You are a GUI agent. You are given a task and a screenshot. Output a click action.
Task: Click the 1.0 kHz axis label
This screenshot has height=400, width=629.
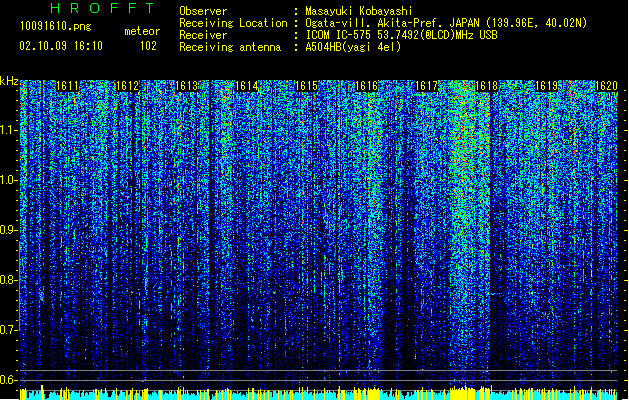pos(8,180)
